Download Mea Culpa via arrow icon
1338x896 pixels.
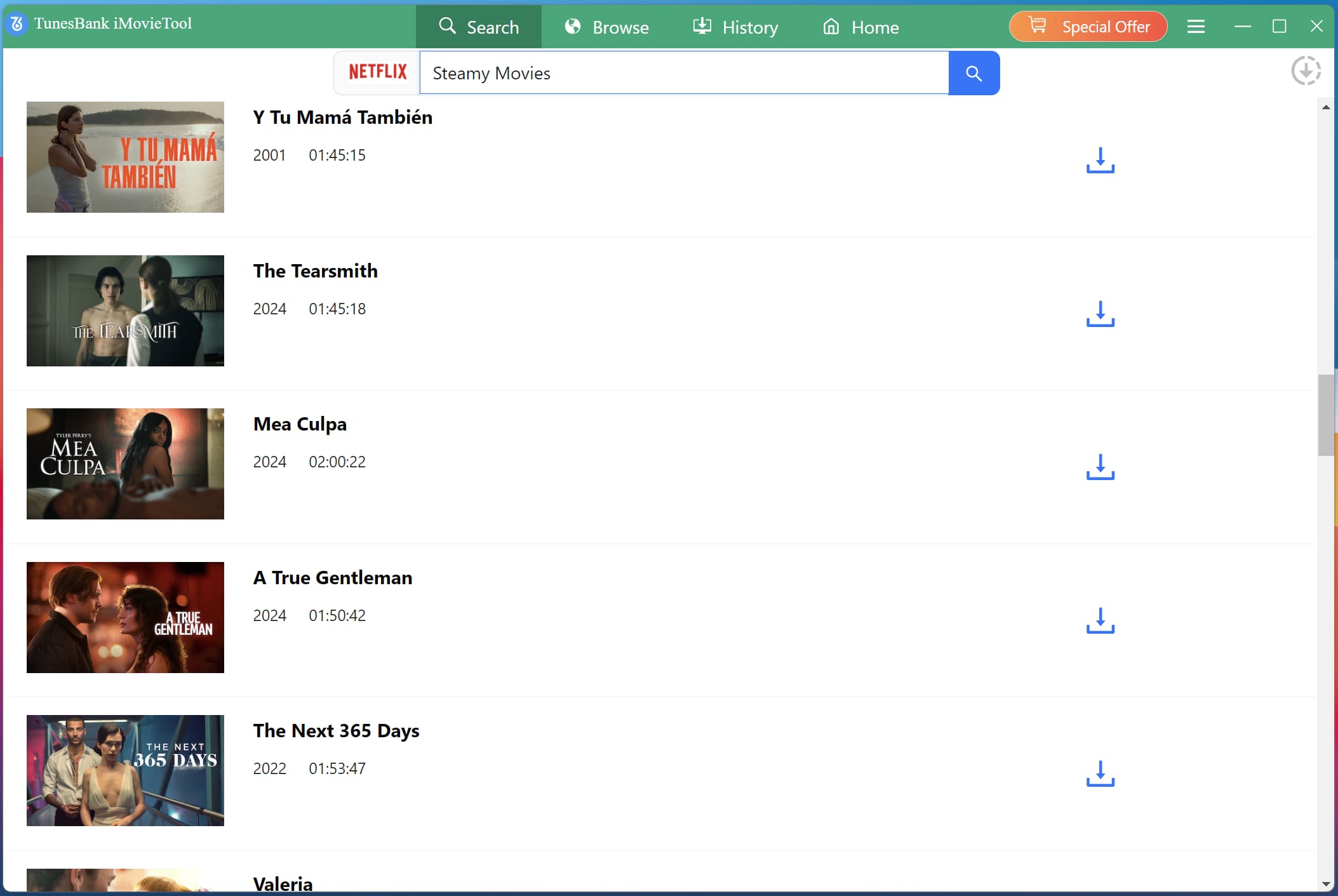pyautogui.click(x=1100, y=467)
